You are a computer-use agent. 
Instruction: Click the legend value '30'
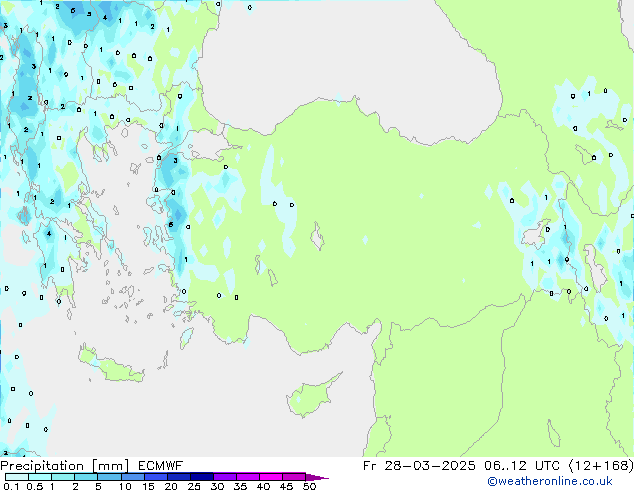(217, 486)
